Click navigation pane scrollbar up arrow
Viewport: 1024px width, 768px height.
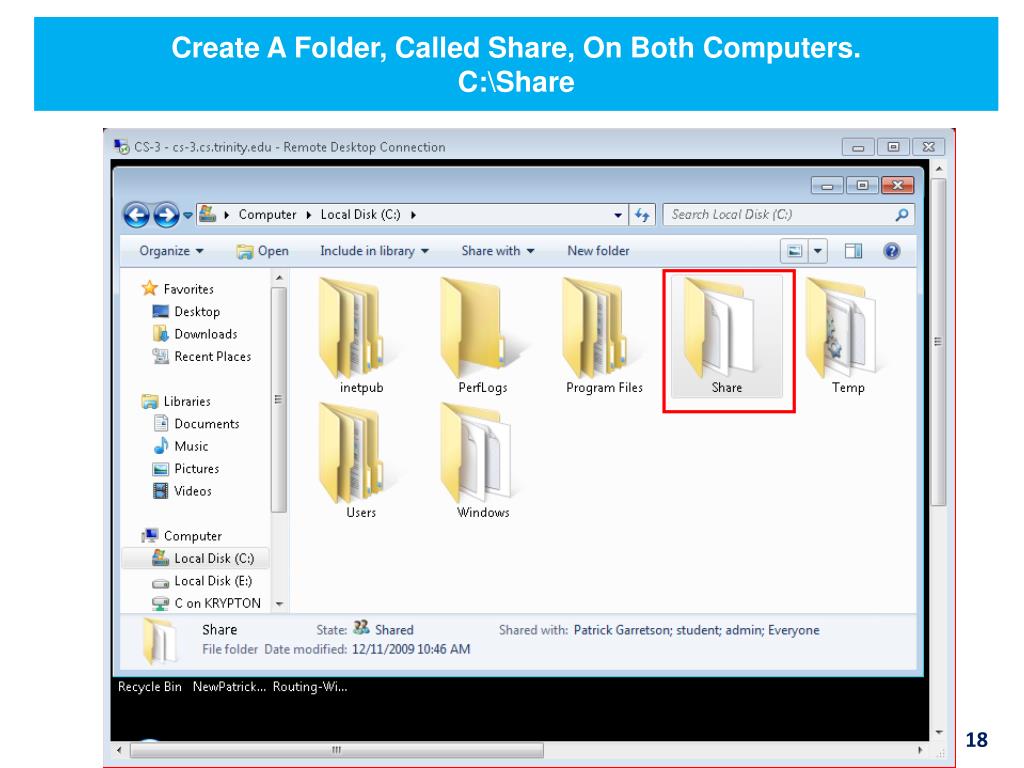click(279, 278)
